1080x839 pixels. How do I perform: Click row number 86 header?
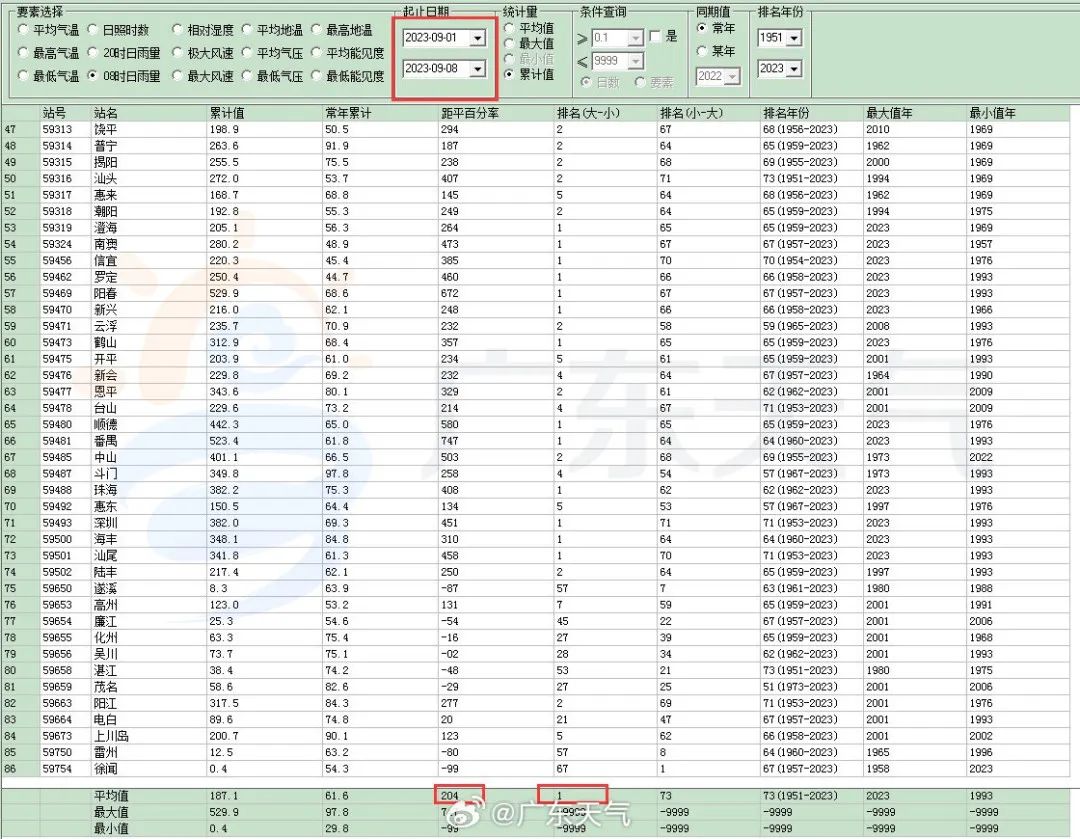click(10, 769)
